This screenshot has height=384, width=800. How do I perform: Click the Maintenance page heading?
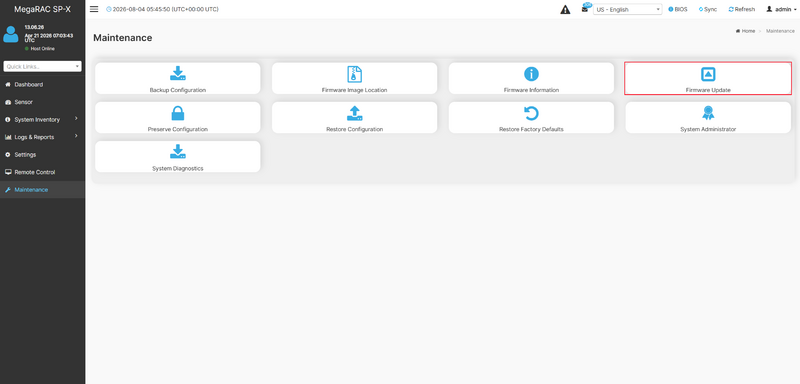[122, 38]
